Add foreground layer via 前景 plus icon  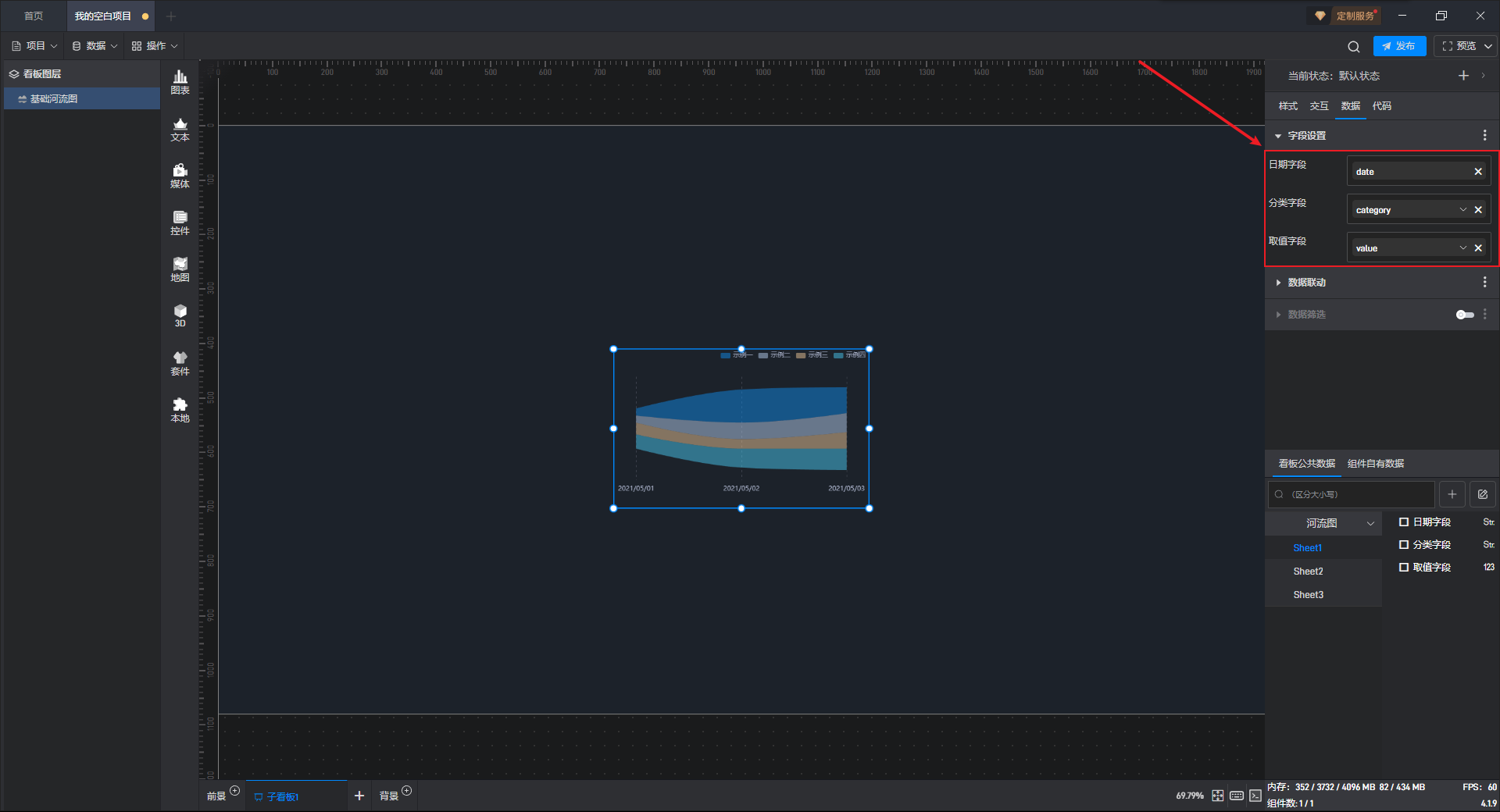[234, 791]
